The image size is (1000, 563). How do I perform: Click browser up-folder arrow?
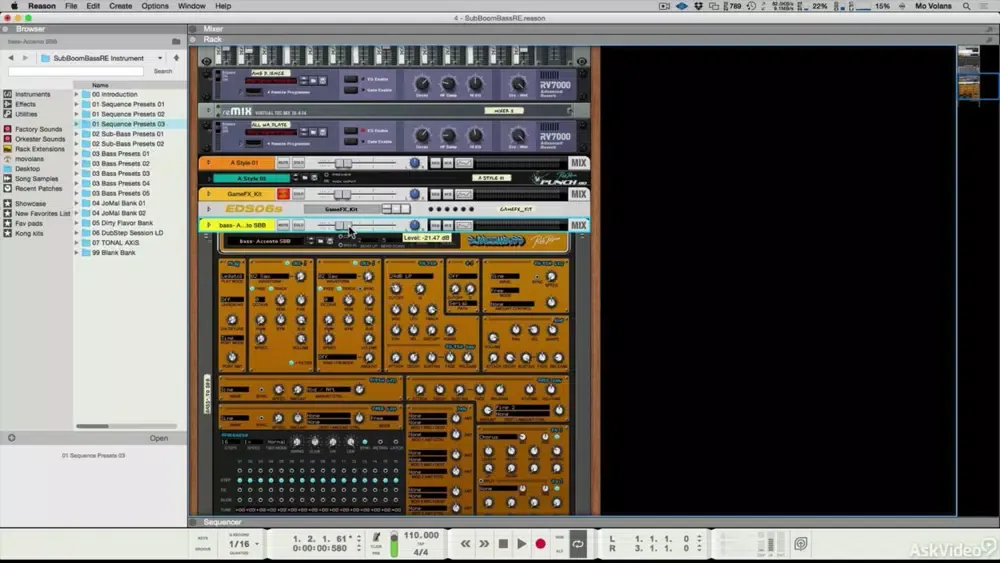(176, 58)
